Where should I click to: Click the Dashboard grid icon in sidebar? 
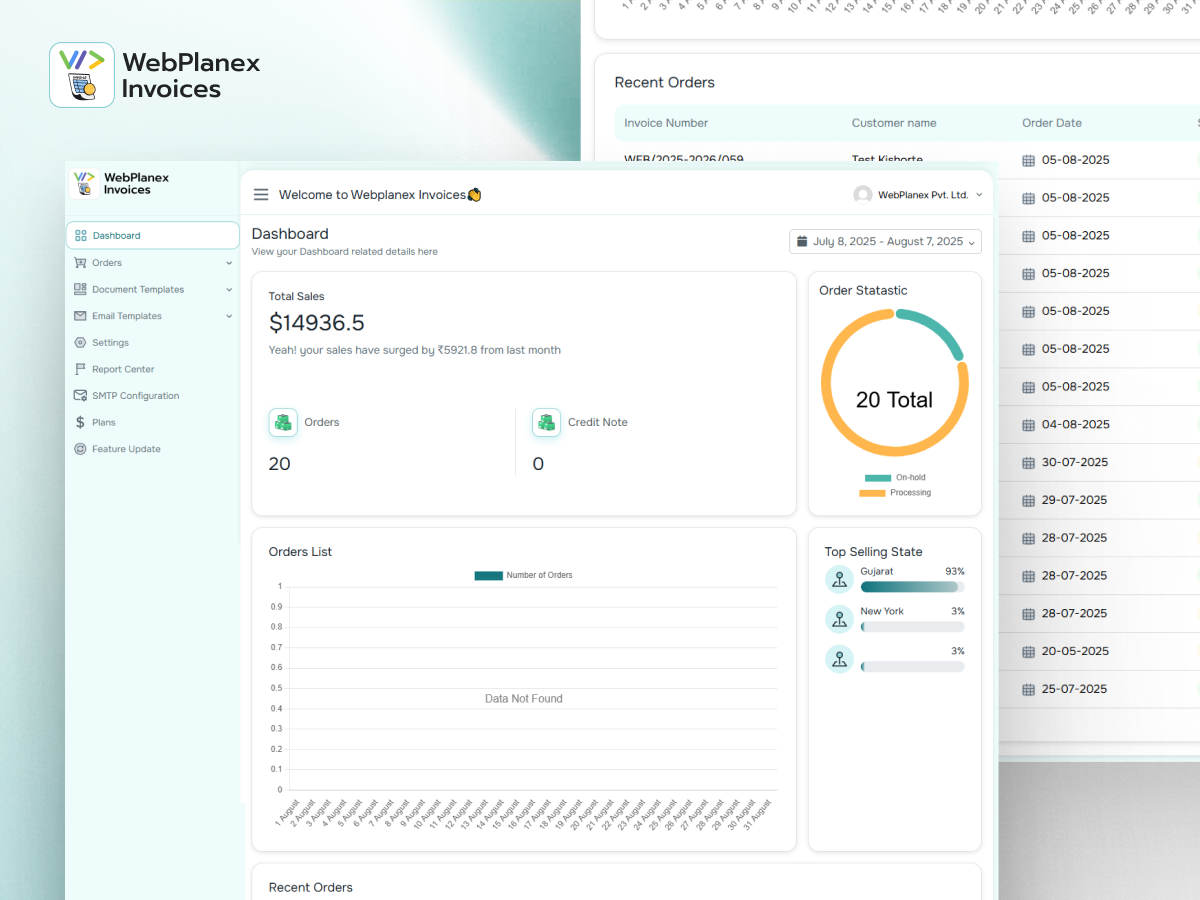pos(81,236)
